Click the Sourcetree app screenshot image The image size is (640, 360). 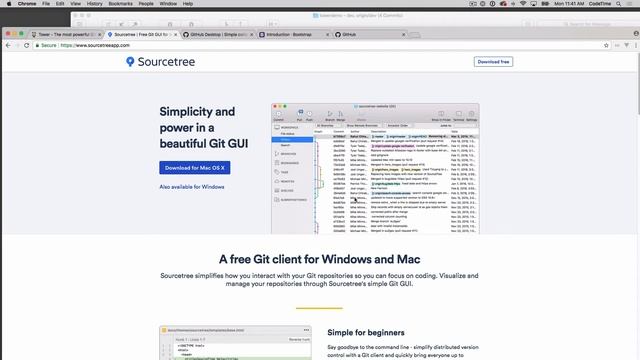[375, 169]
